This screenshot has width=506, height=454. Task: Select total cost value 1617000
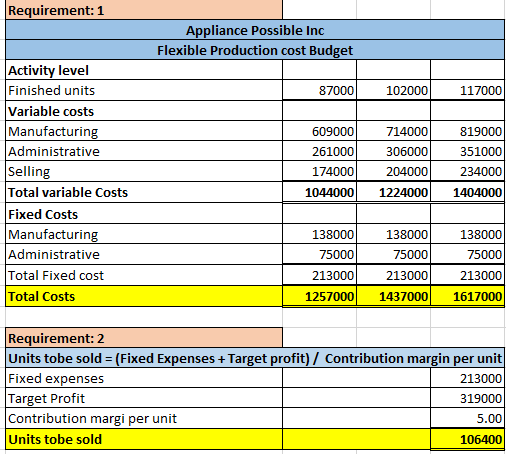[x=467, y=296]
